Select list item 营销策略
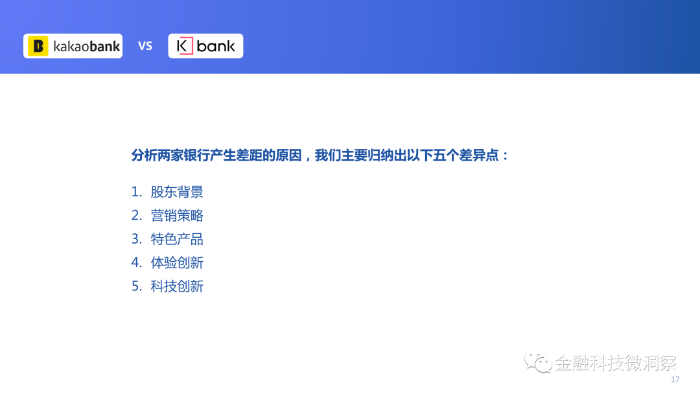This screenshot has height=394, width=700. [177, 216]
